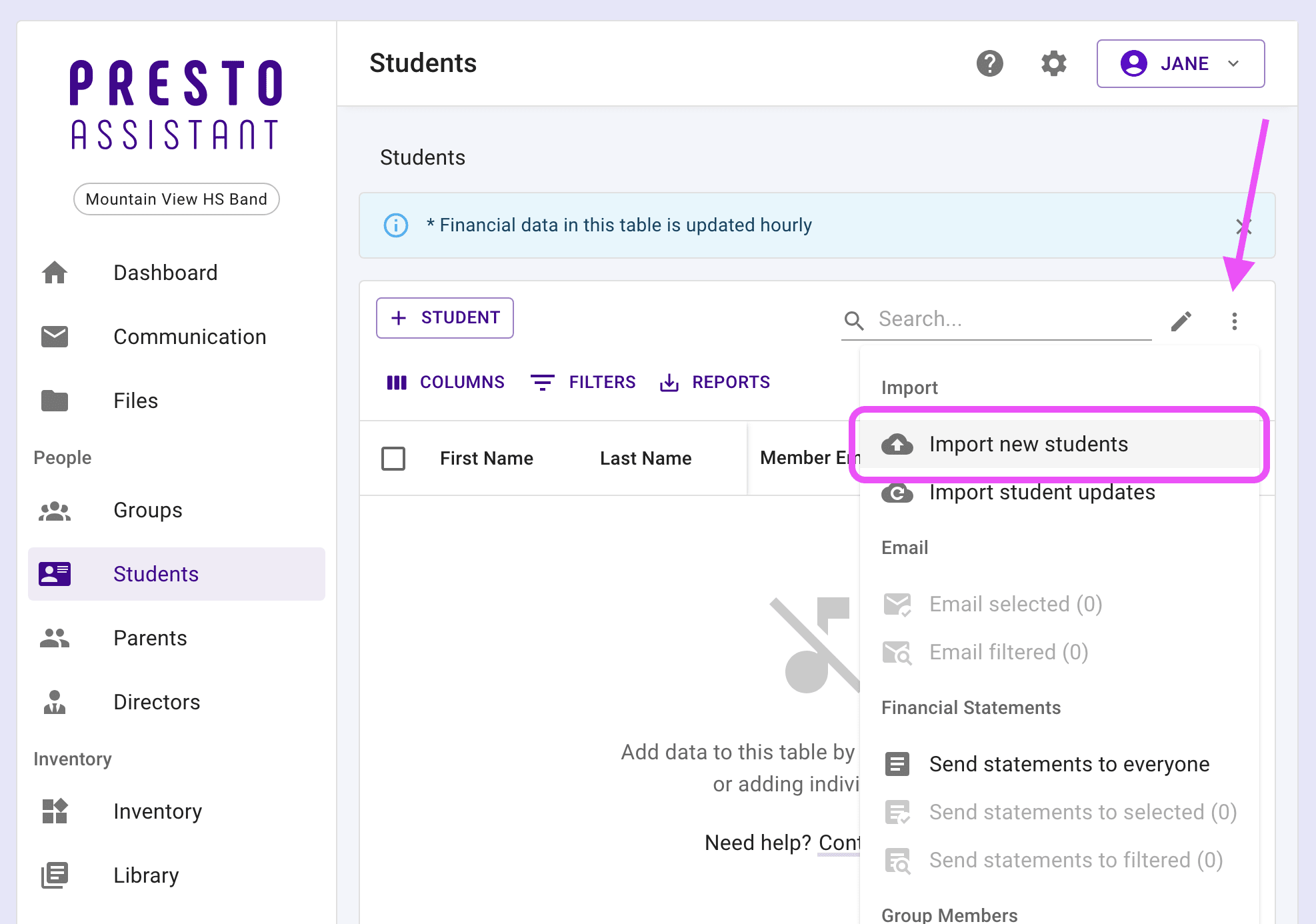Toggle the select-all checkbox in table header
This screenshot has height=924, width=1316.
coord(393,459)
